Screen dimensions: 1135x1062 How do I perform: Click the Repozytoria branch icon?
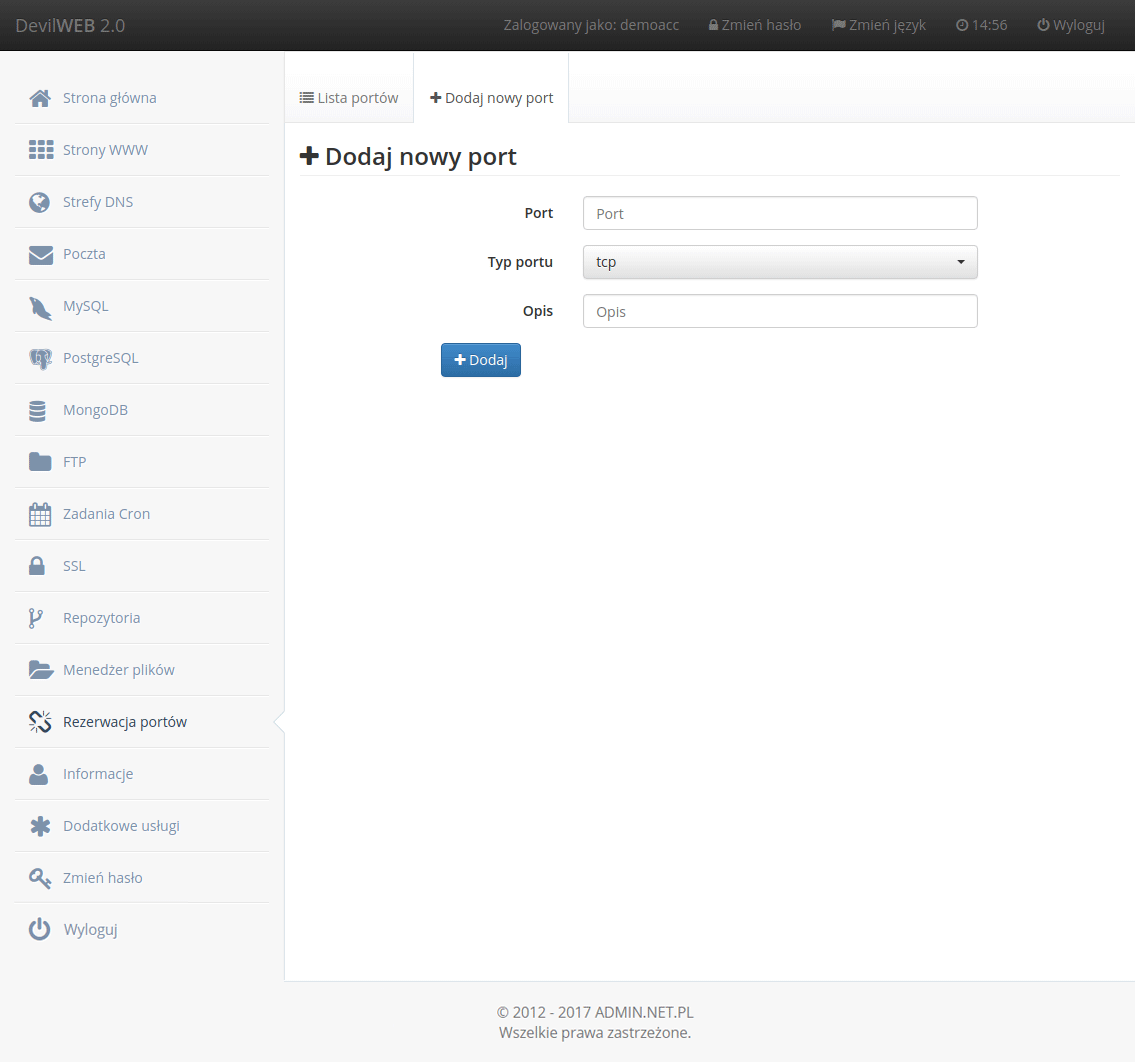[36, 618]
